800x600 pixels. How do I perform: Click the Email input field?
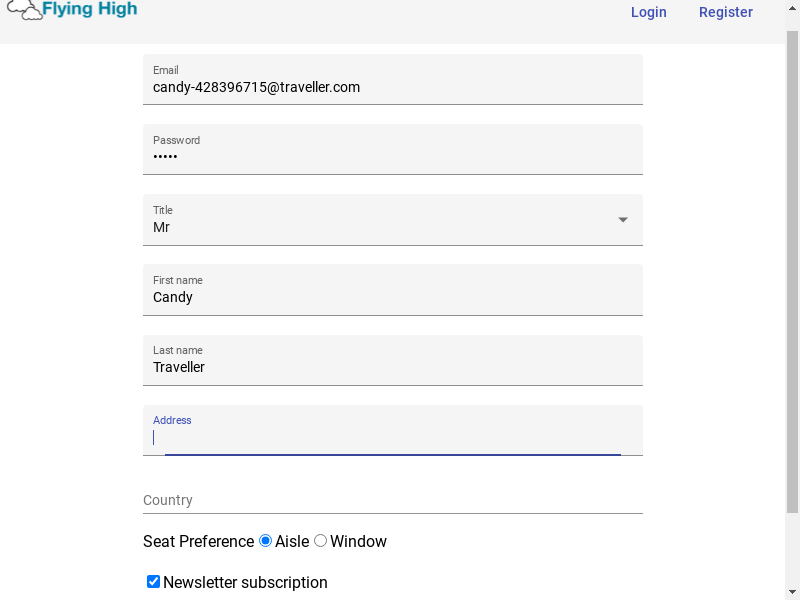click(x=392, y=87)
